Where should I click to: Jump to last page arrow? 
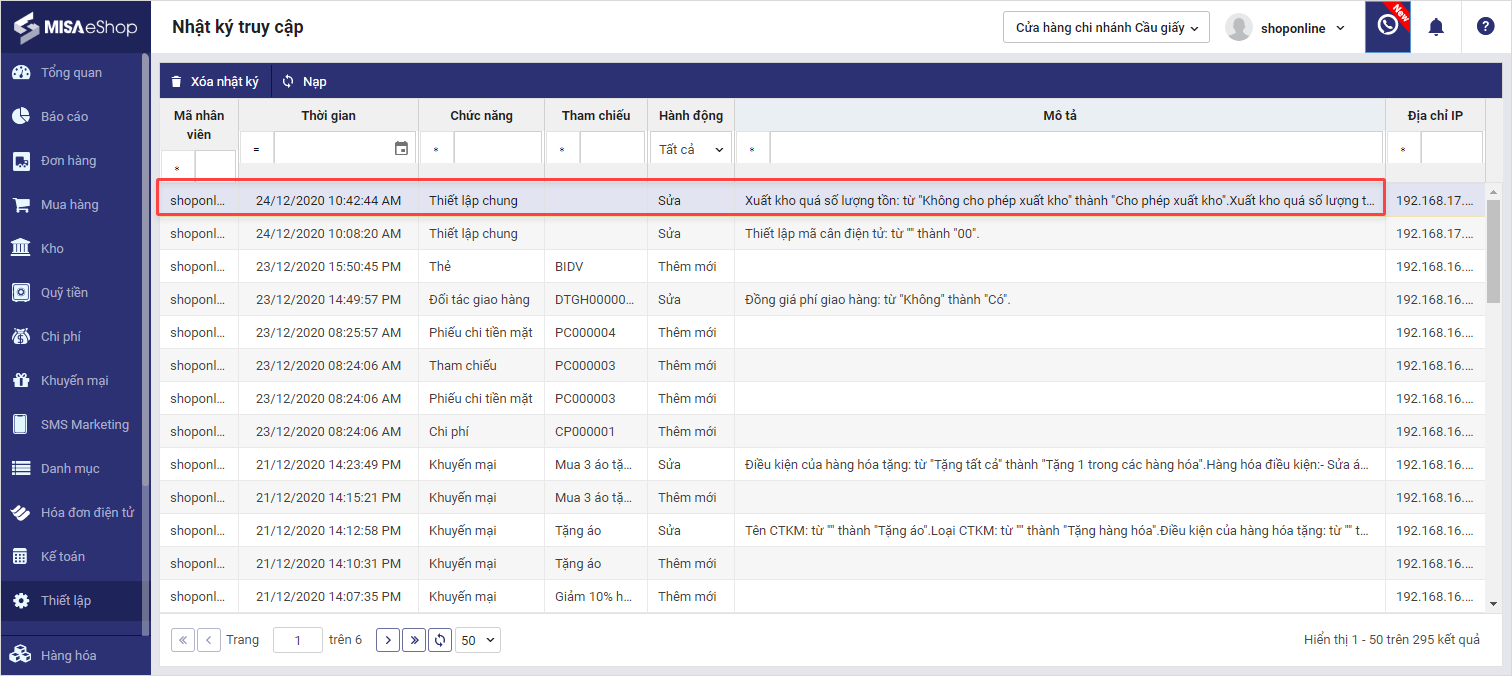pos(414,640)
